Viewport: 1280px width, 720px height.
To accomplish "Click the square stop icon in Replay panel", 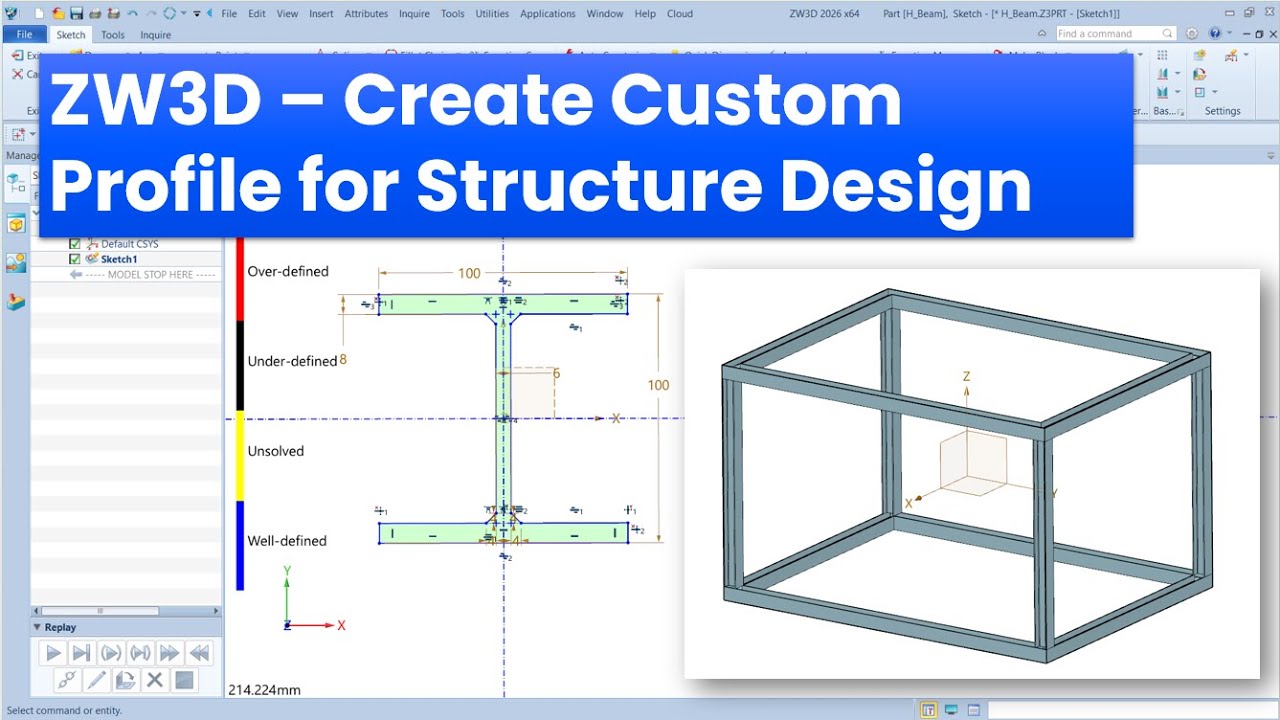I will (183, 680).
